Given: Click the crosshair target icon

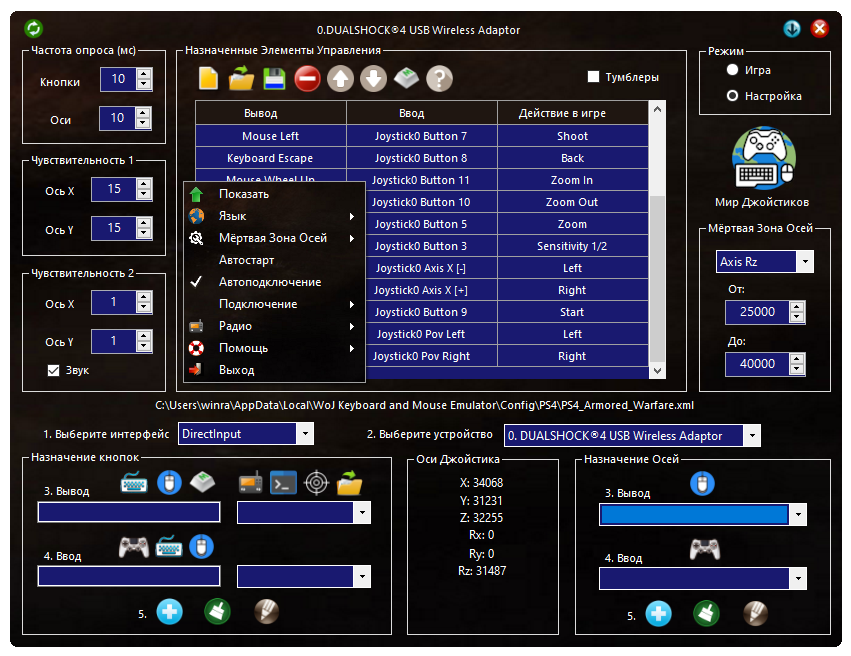Looking at the screenshot, I should pos(316,482).
